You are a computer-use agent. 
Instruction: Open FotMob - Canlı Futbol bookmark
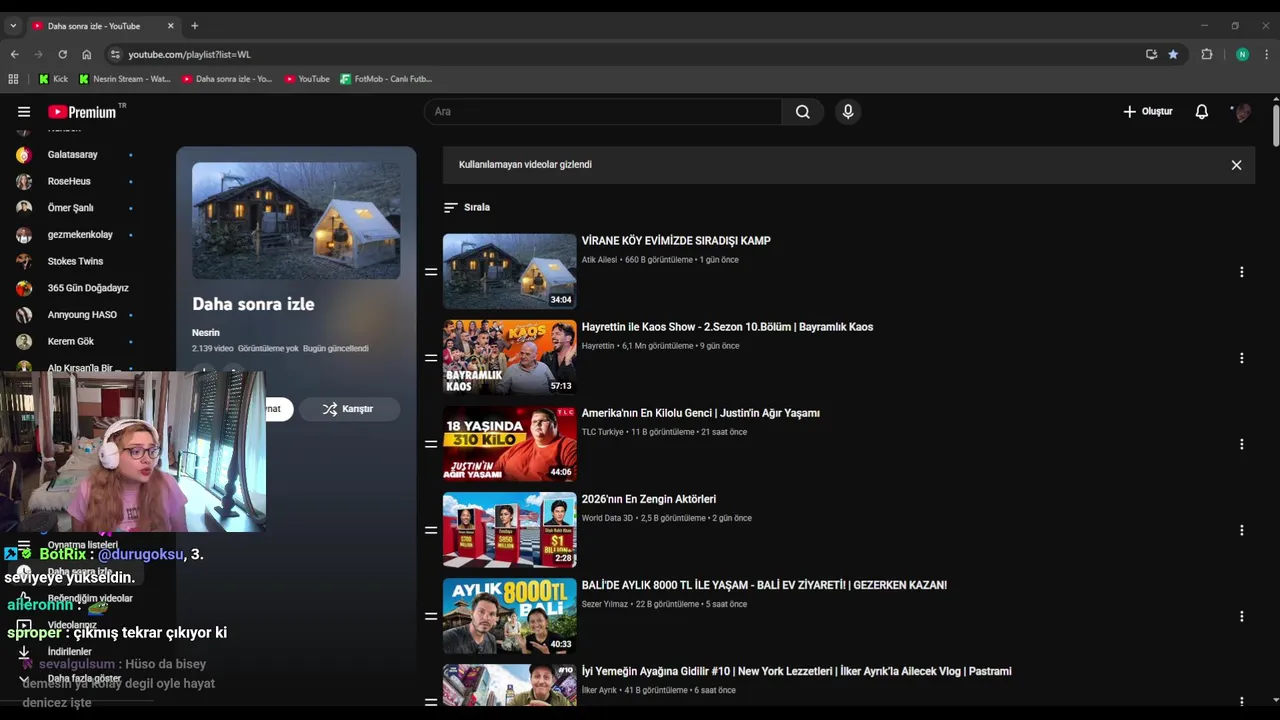click(386, 79)
